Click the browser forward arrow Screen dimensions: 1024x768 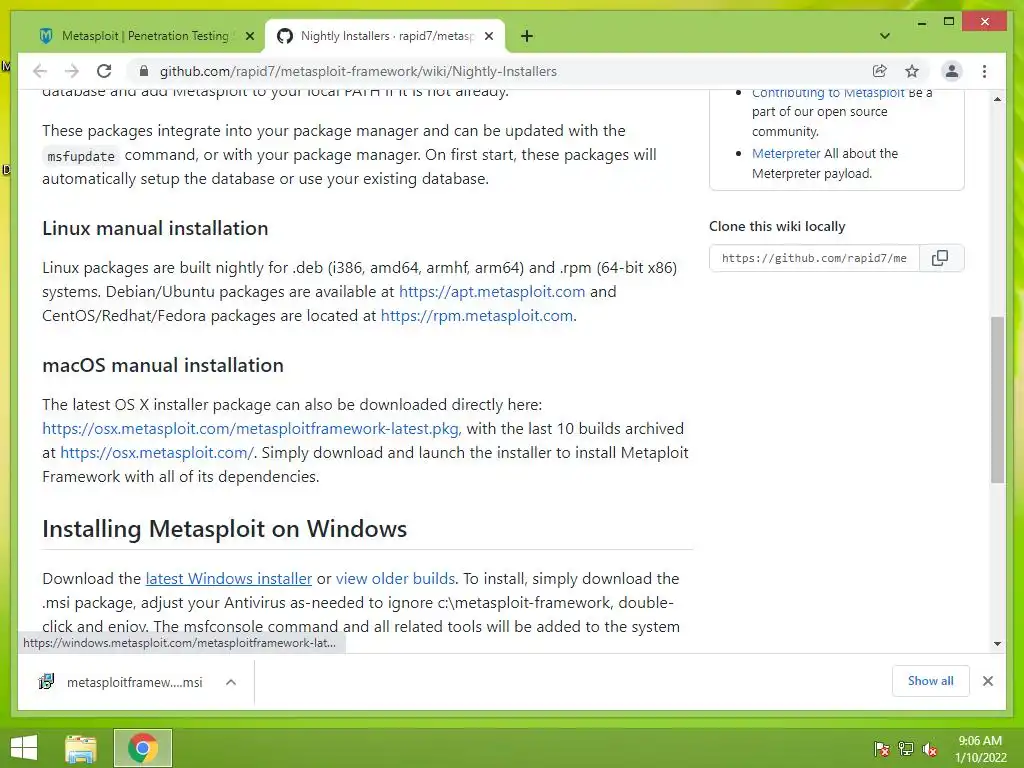72,71
